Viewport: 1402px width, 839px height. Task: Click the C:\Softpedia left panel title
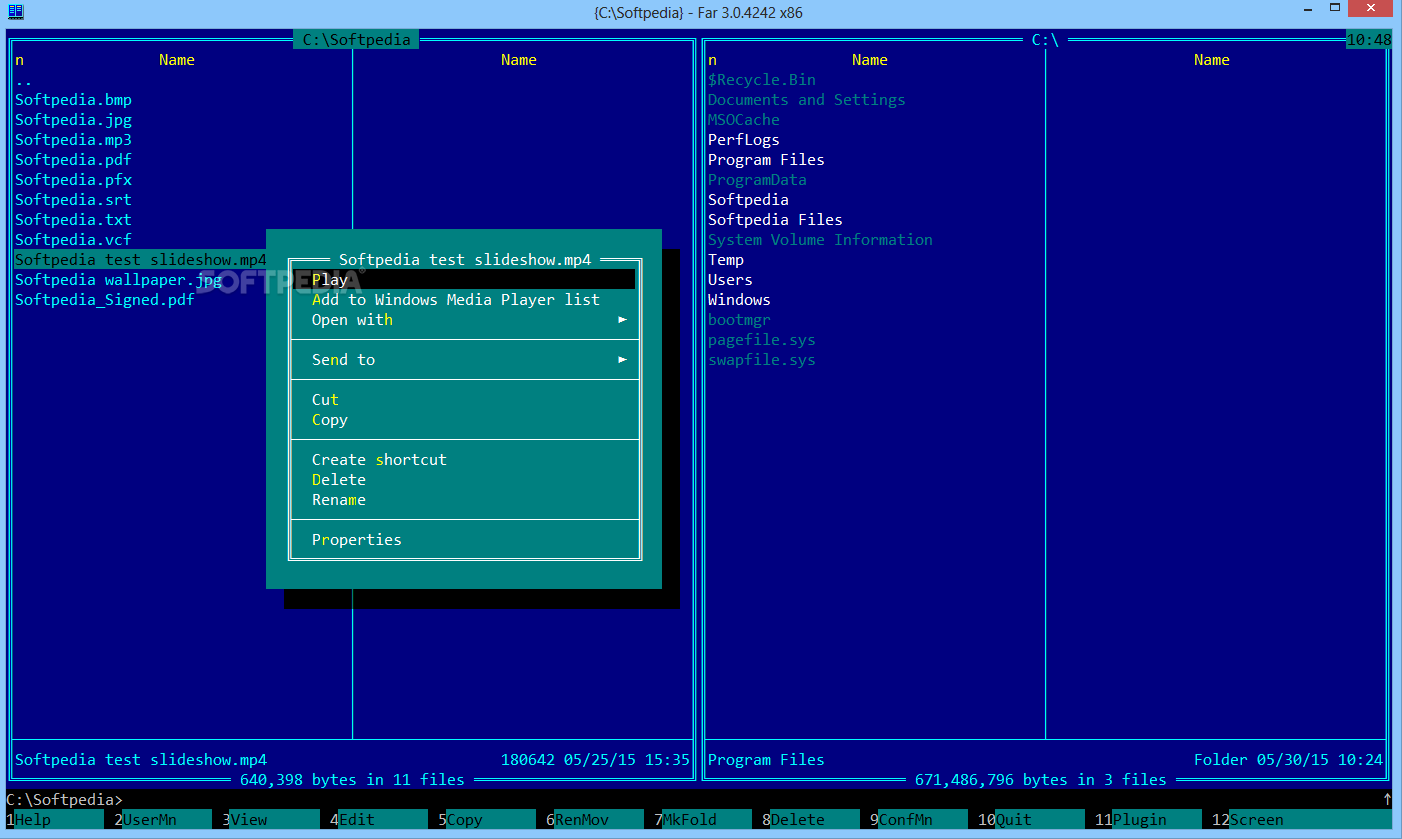(357, 40)
